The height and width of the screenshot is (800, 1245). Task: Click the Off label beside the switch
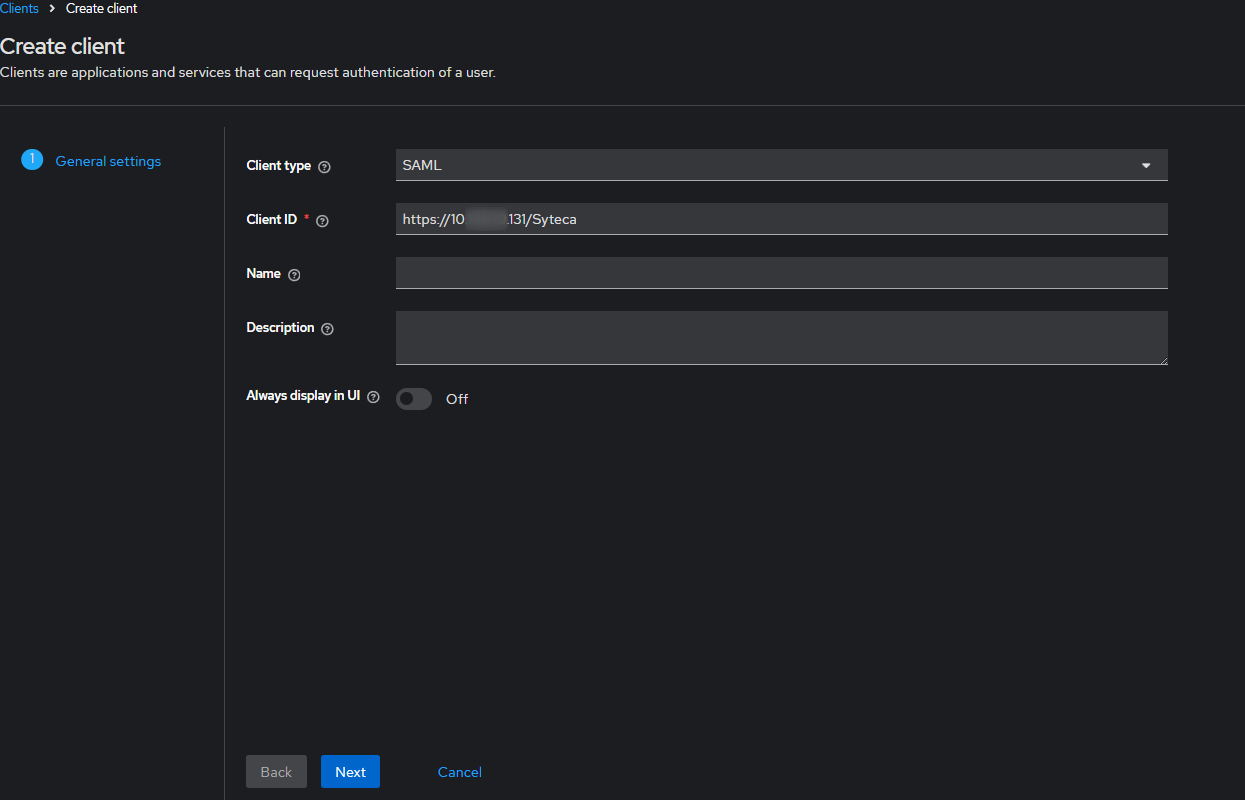457,399
